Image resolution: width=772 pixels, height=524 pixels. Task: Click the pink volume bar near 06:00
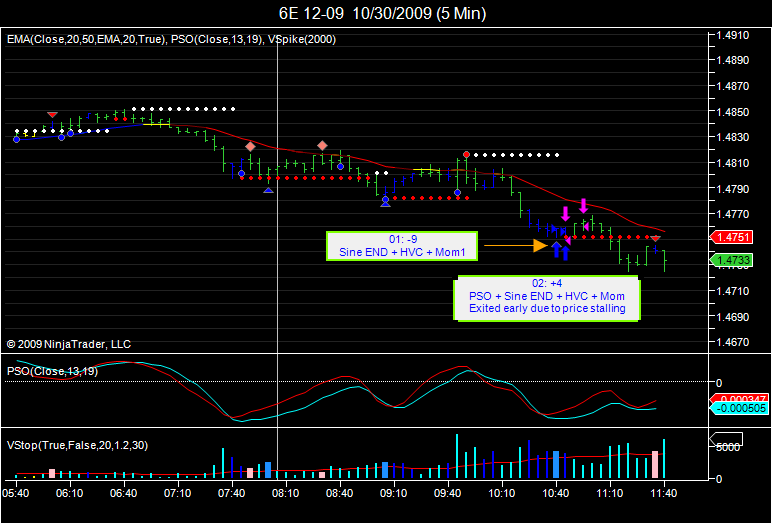point(52,474)
